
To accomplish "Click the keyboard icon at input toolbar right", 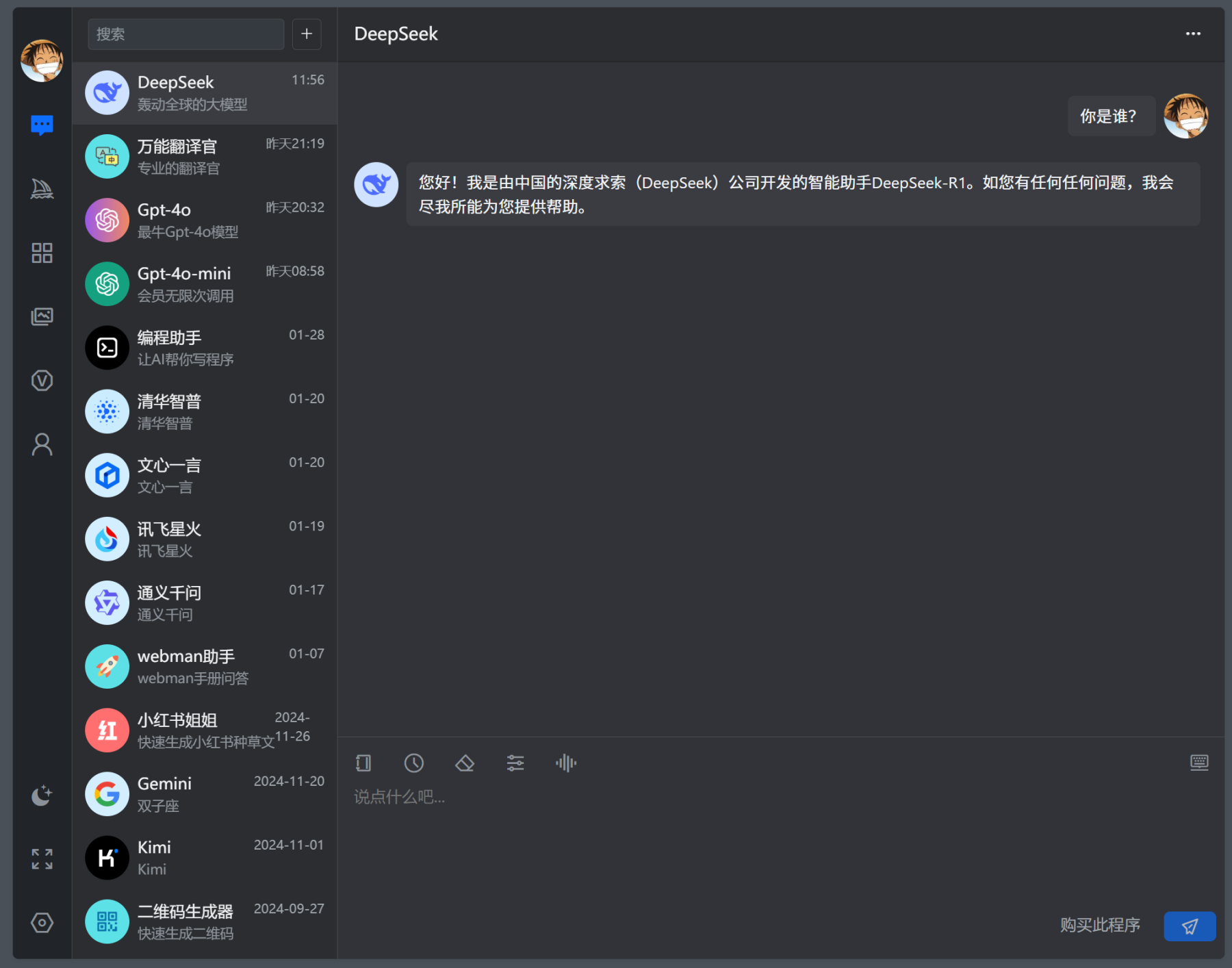I will tap(1199, 762).
